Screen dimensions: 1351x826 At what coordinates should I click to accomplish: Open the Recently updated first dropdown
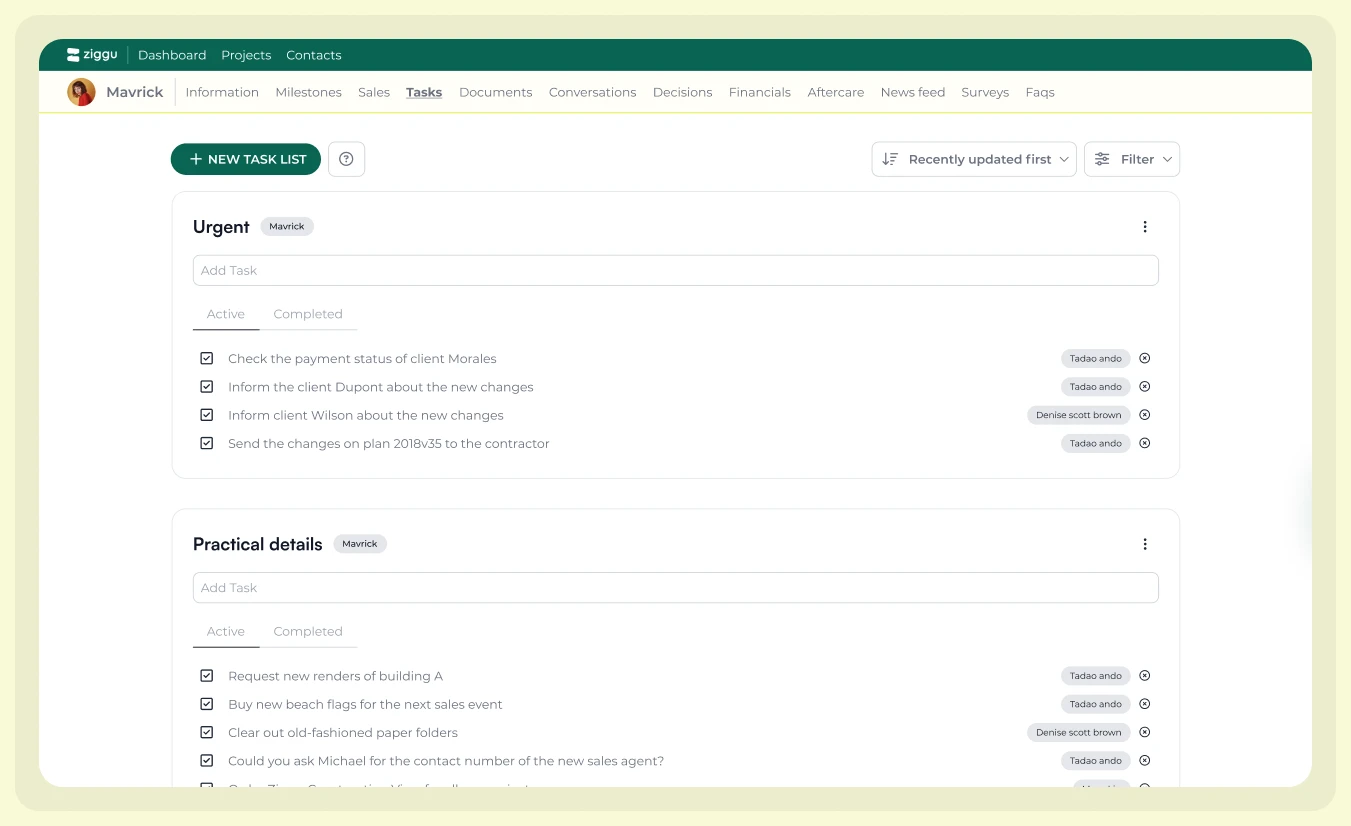[974, 159]
